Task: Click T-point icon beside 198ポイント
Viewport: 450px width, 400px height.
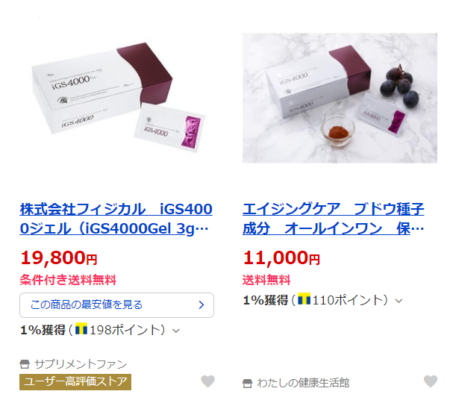Action: point(81,329)
